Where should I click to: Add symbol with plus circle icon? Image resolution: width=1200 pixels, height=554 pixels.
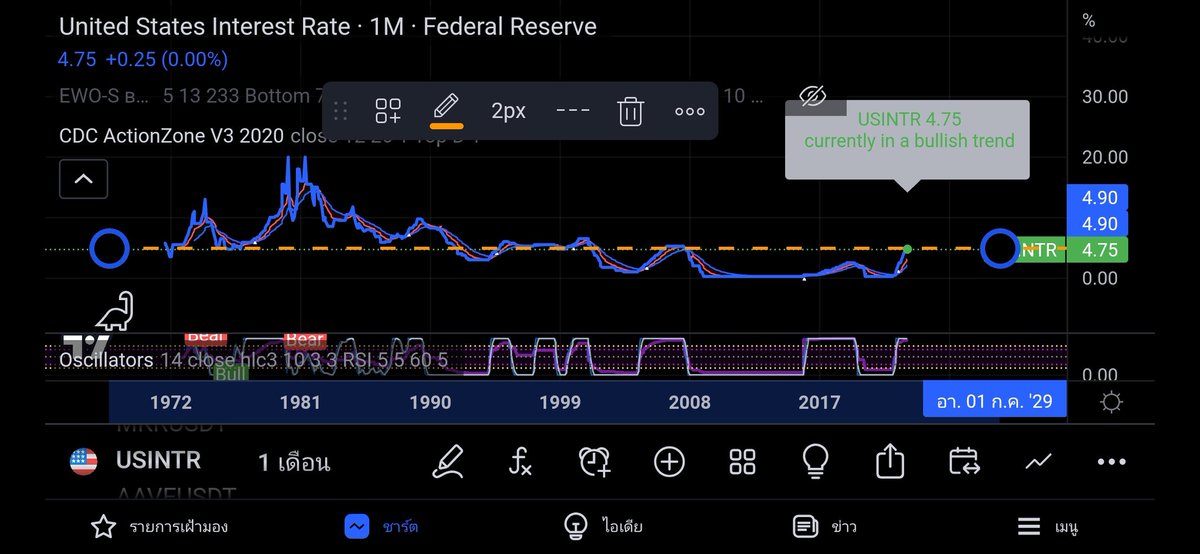[x=669, y=461]
